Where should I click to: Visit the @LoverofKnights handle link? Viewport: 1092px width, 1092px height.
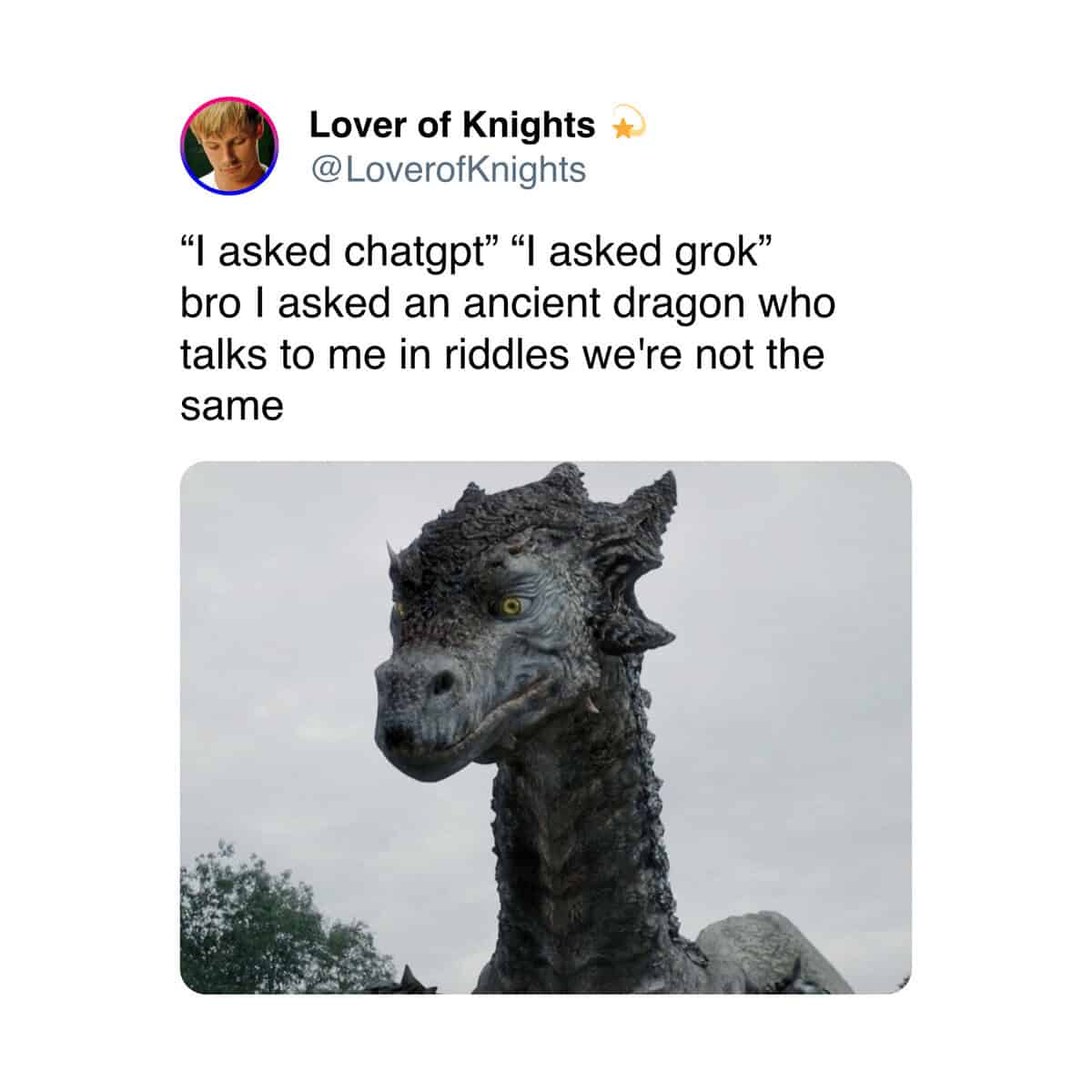click(448, 169)
